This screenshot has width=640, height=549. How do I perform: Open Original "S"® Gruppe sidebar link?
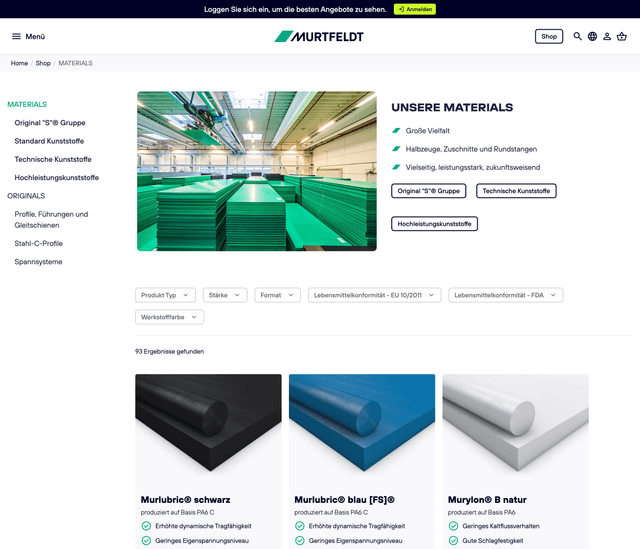point(50,123)
